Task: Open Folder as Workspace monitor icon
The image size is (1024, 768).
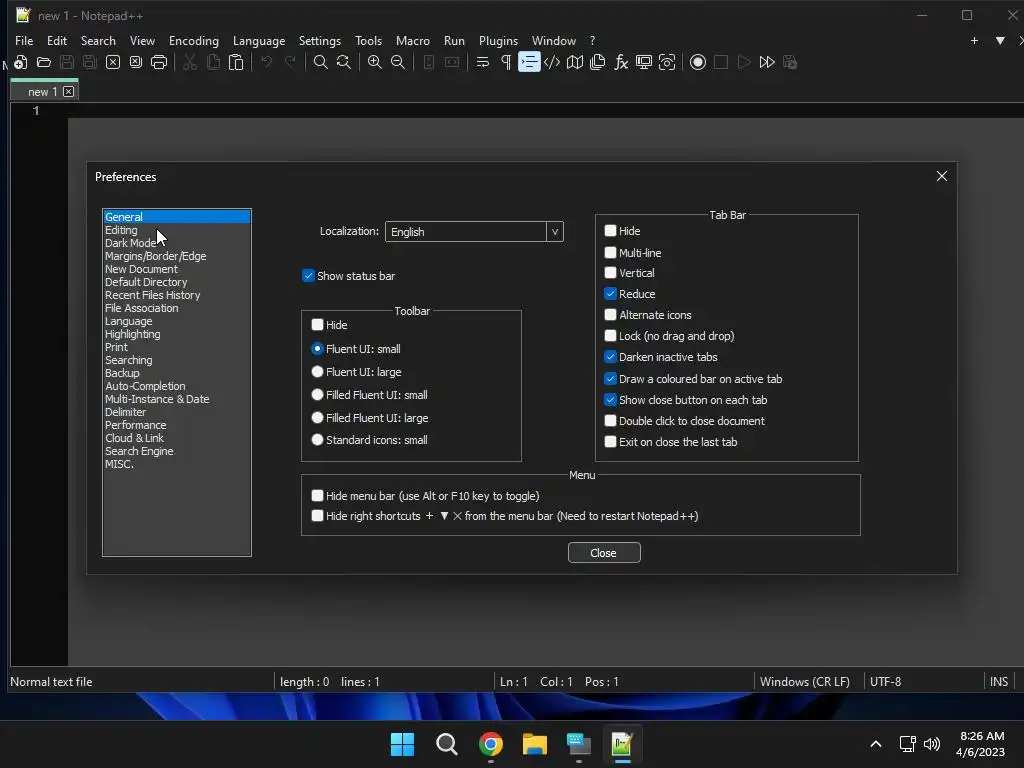Action: (x=644, y=62)
